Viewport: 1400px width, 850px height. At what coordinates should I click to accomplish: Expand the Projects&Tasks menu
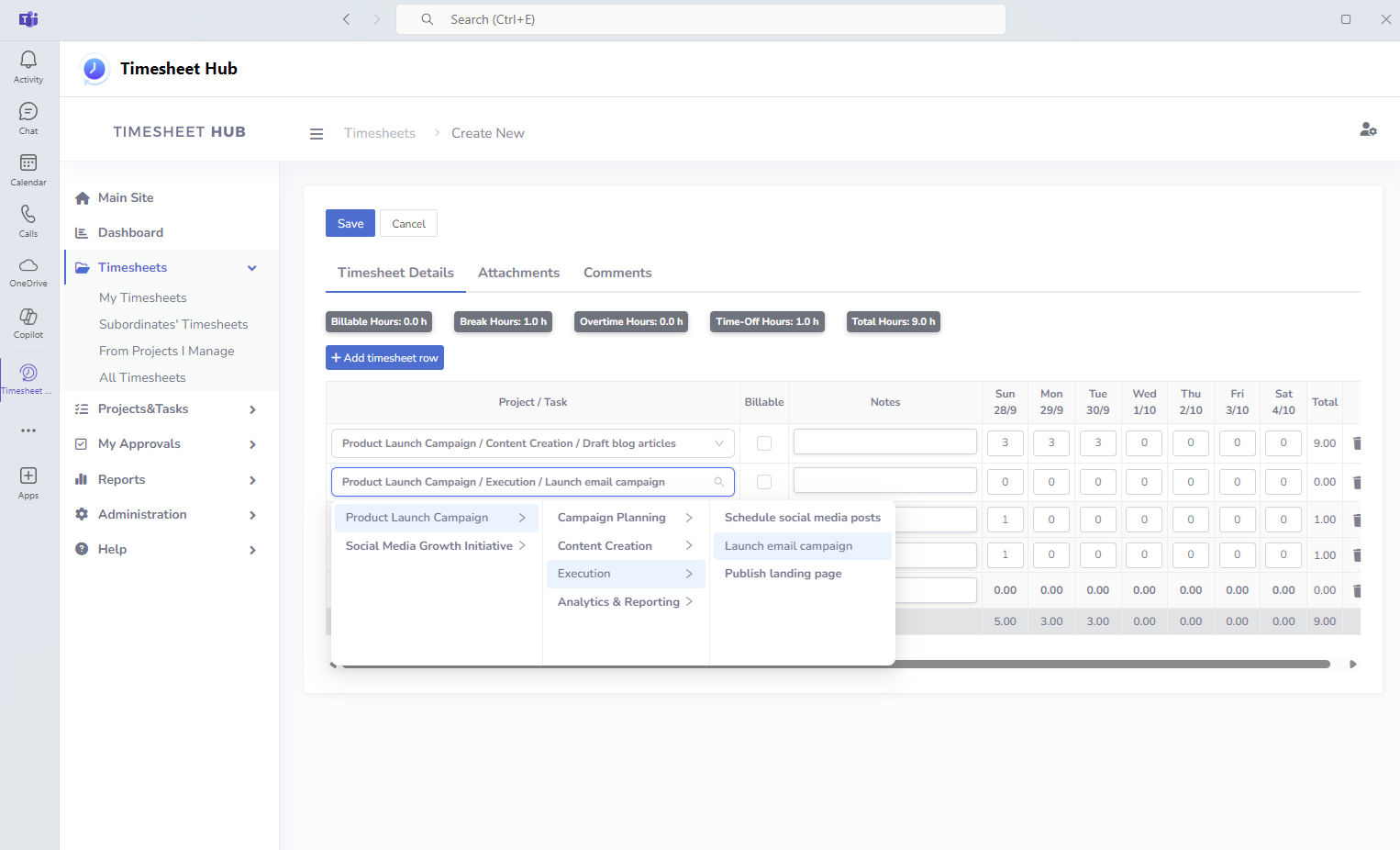[165, 409]
